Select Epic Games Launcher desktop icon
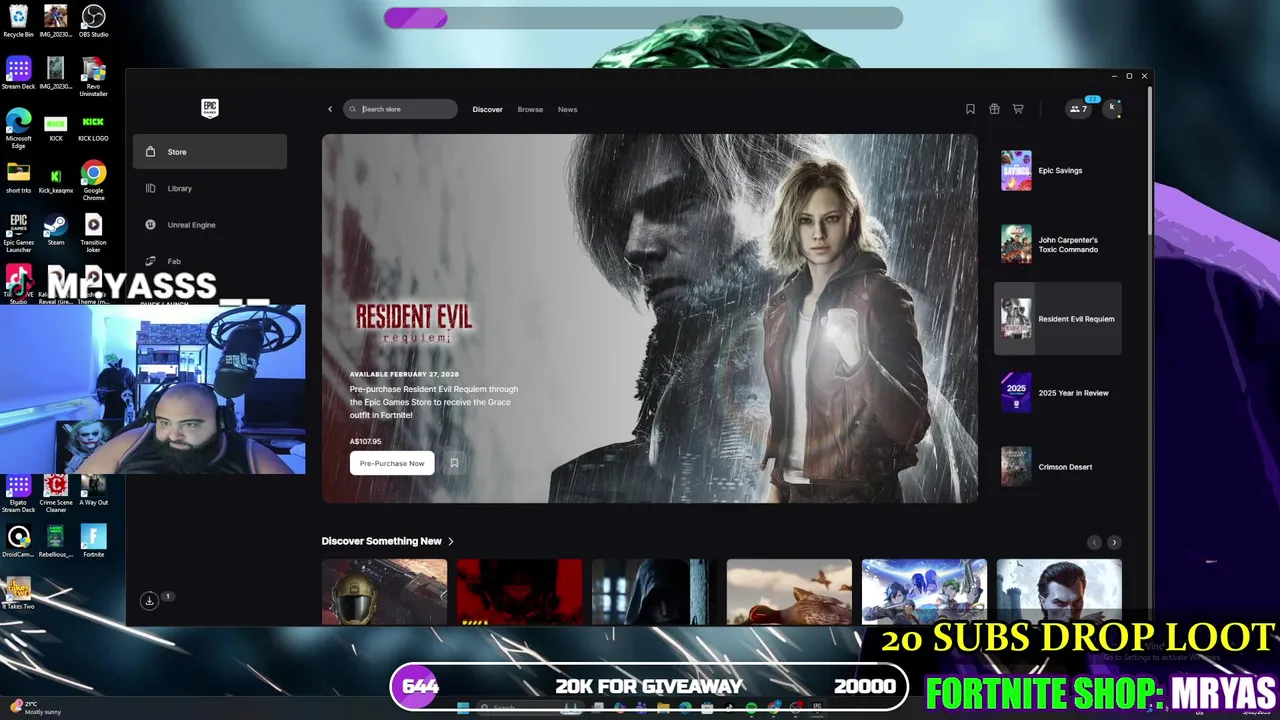1280x720 pixels. (x=18, y=232)
